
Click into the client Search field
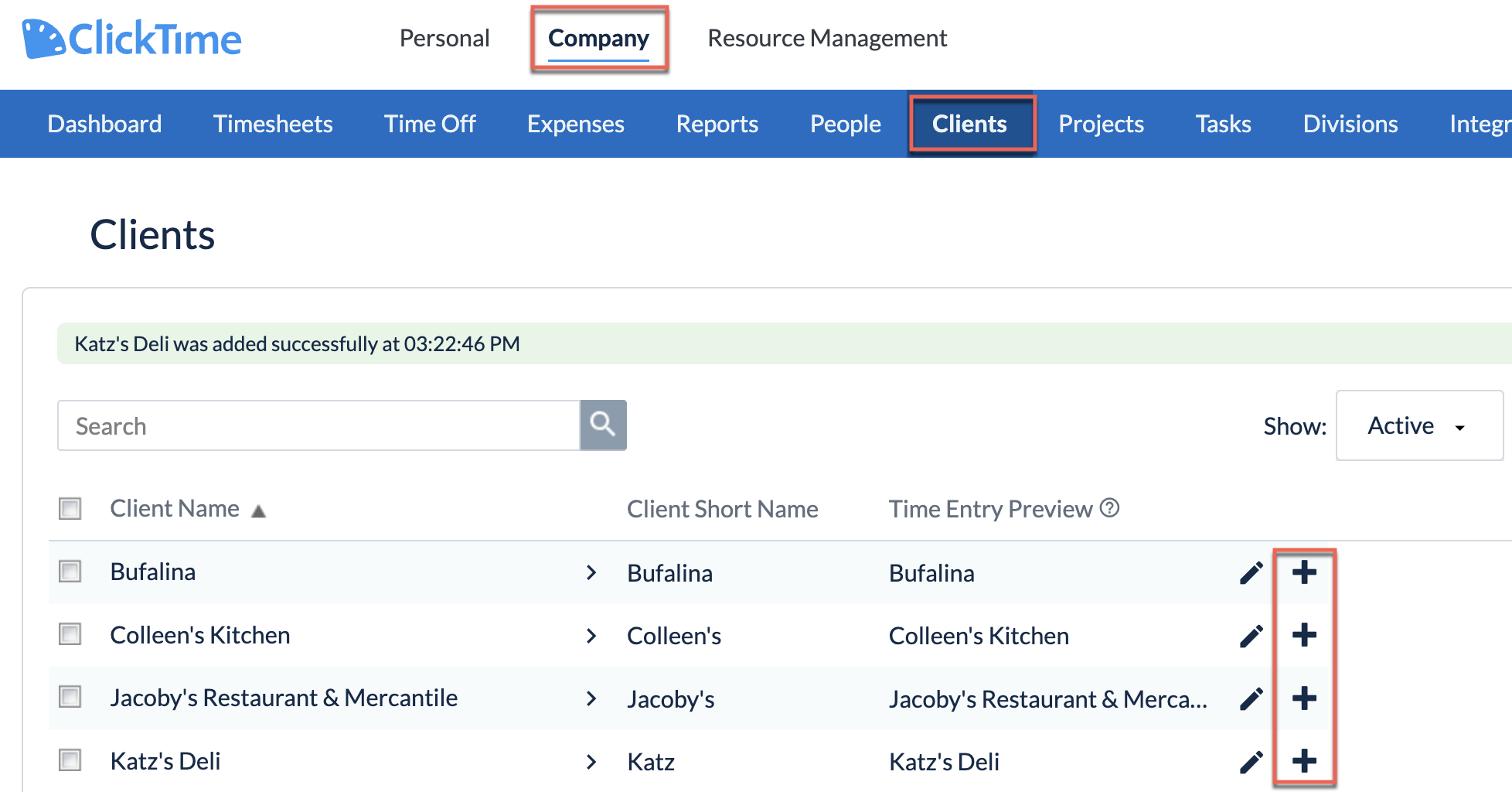[318, 425]
